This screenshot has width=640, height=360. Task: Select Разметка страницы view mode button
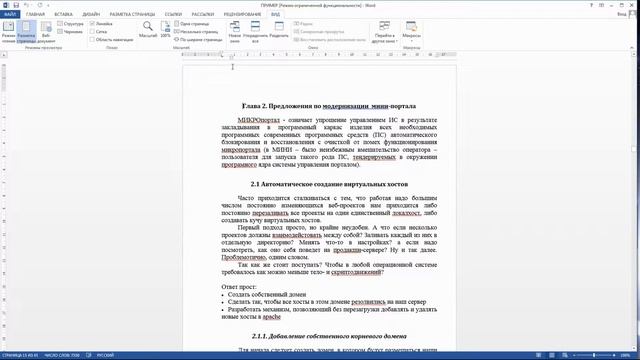tap(26, 32)
